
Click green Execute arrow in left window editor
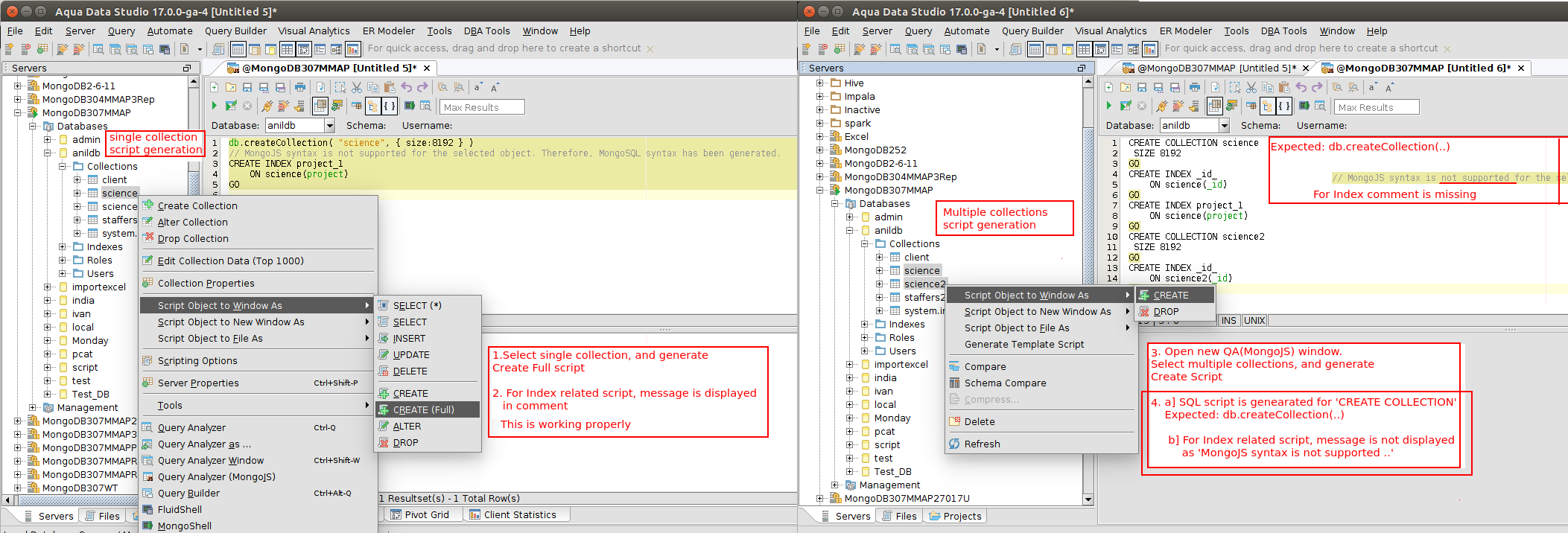tap(215, 106)
